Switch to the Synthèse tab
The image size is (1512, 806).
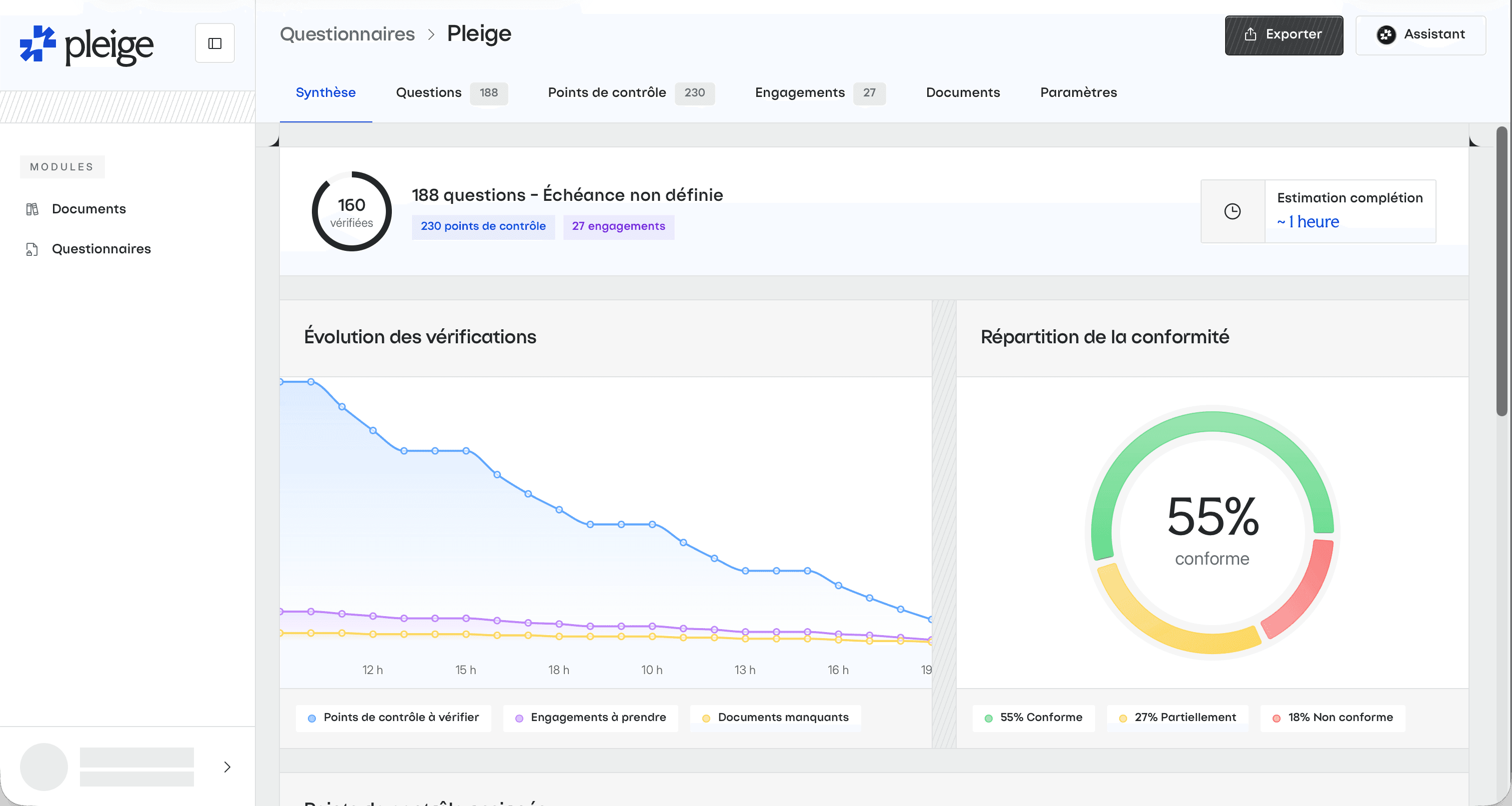pyautogui.click(x=326, y=92)
